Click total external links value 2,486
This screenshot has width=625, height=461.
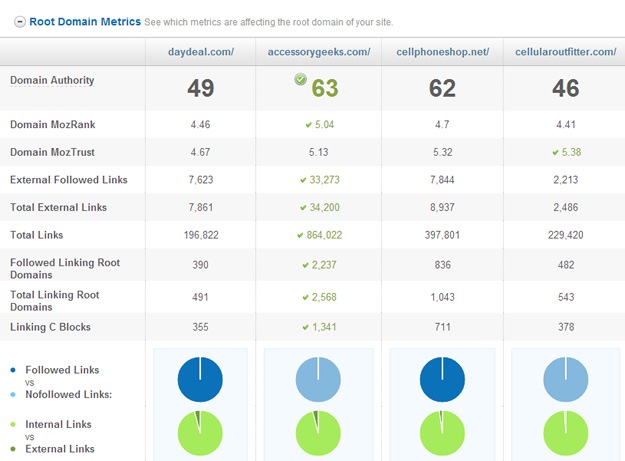pos(566,207)
